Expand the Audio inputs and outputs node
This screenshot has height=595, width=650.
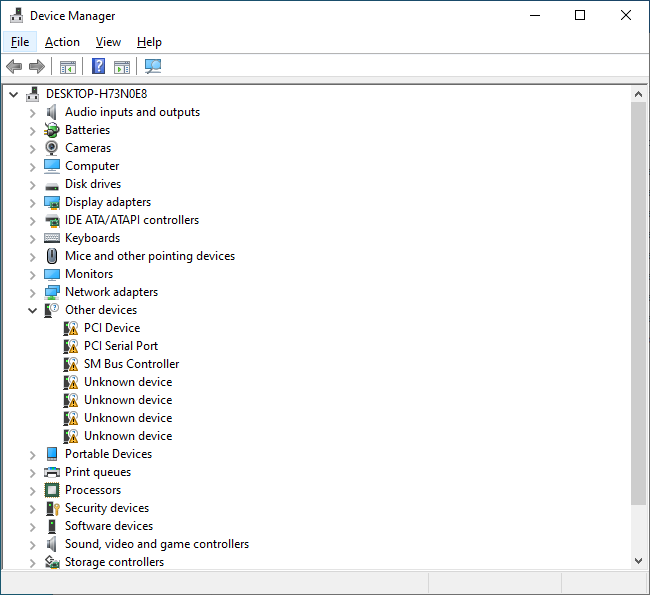click(33, 113)
